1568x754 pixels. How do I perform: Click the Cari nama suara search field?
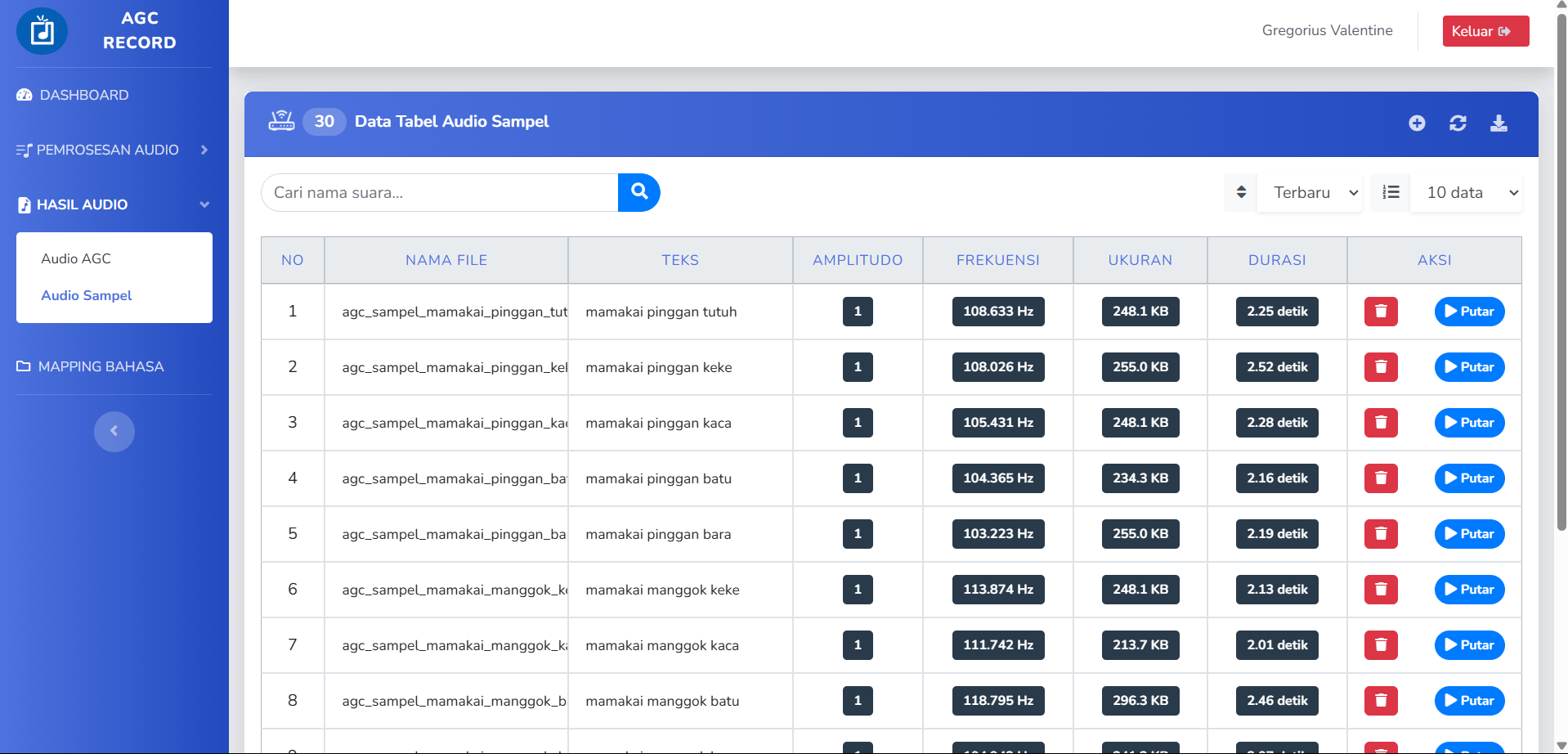pyautogui.click(x=440, y=192)
